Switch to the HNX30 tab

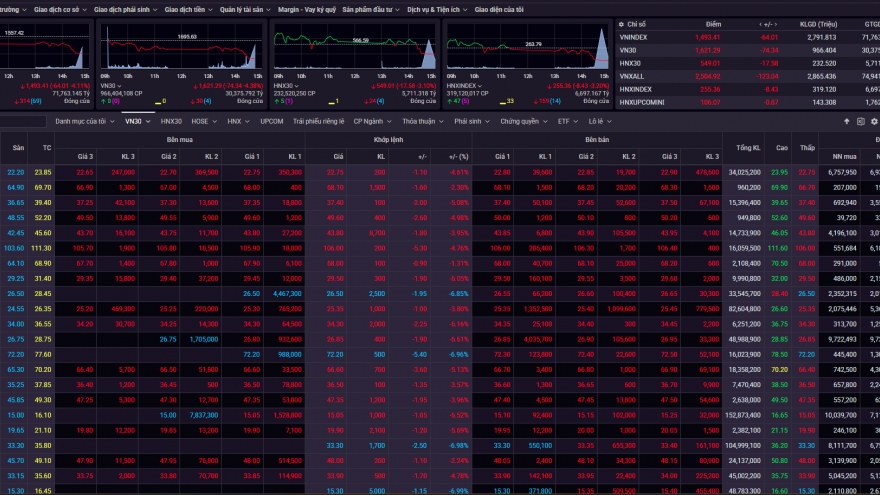(171, 121)
